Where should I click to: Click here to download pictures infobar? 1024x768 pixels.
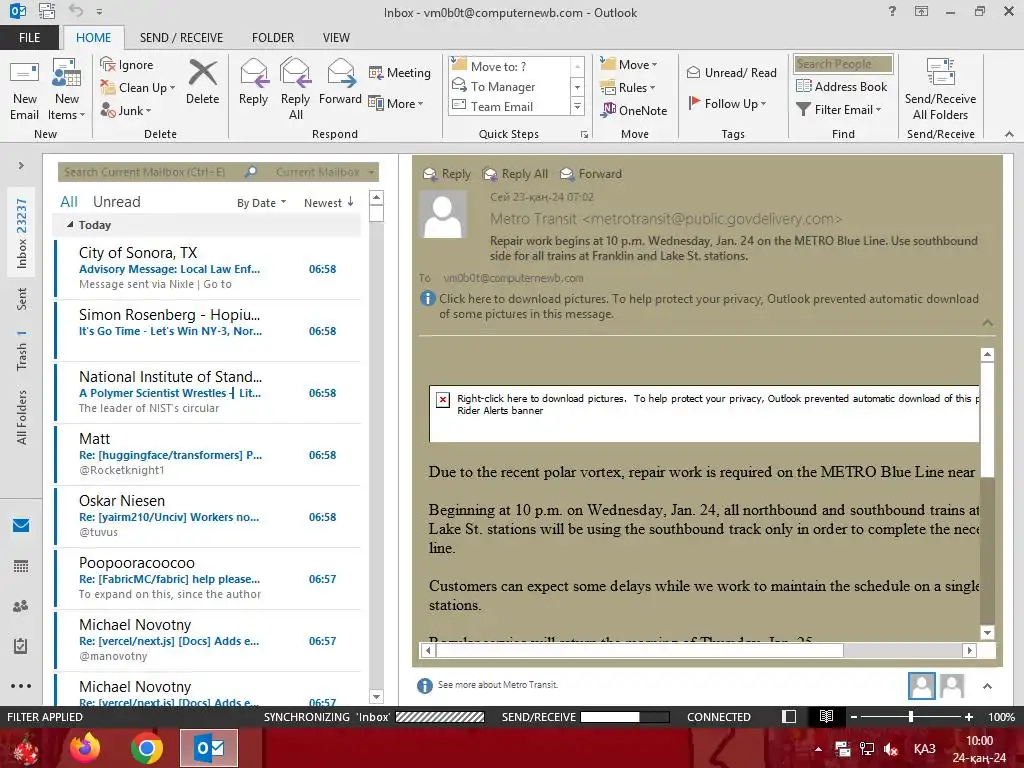700,306
